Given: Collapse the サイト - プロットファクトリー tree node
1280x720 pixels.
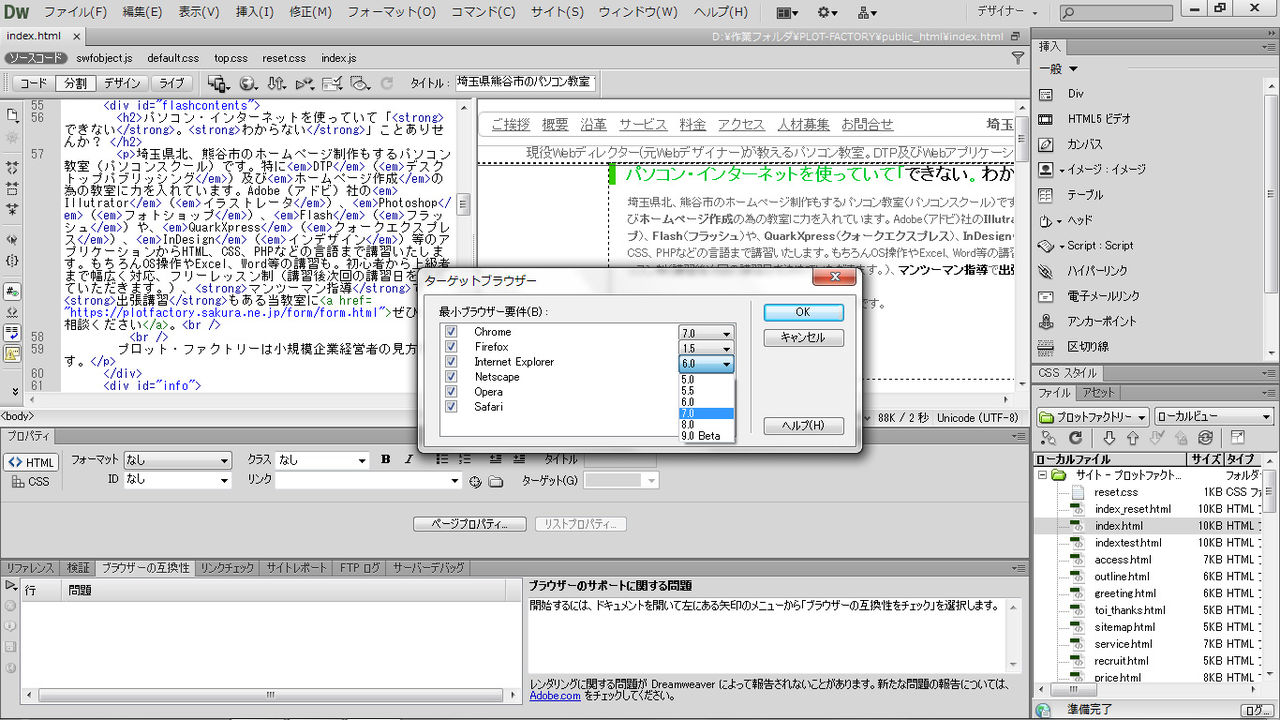Looking at the screenshot, I should (x=1043, y=475).
